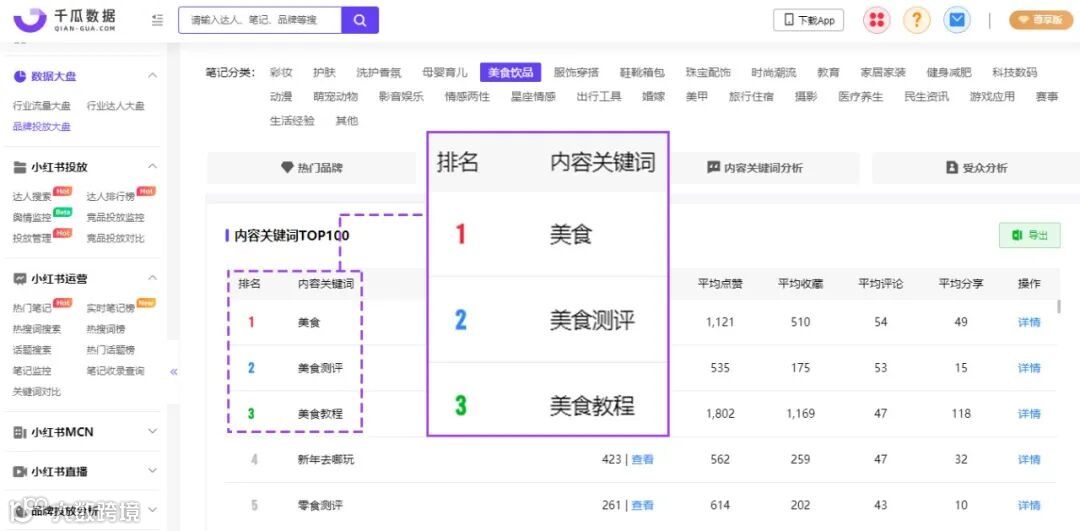Select the 彩妆 note category

pos(281,72)
